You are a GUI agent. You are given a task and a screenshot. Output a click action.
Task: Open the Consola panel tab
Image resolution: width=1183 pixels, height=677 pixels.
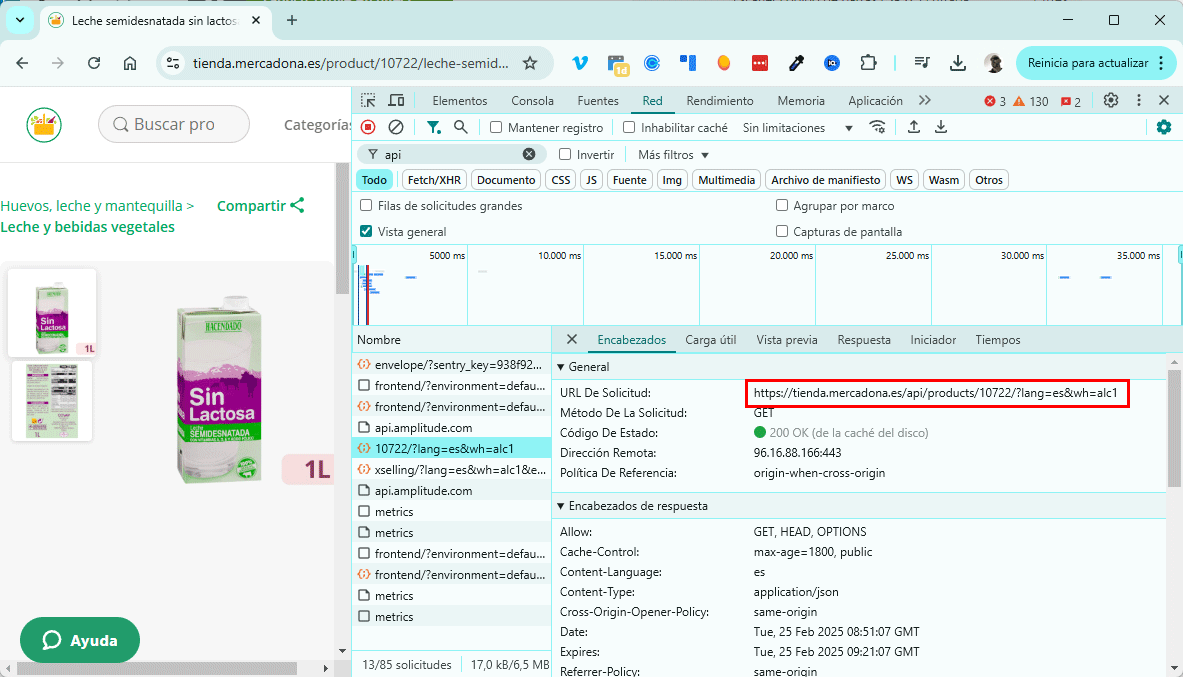coord(532,101)
